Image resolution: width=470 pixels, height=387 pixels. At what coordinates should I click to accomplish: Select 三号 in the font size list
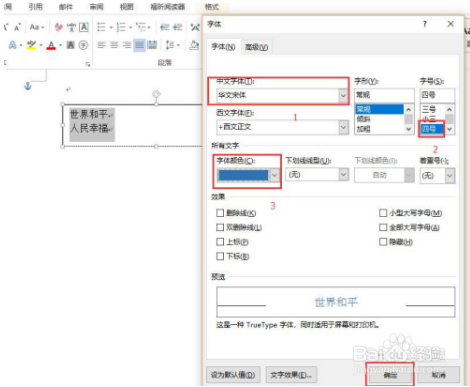(432, 109)
